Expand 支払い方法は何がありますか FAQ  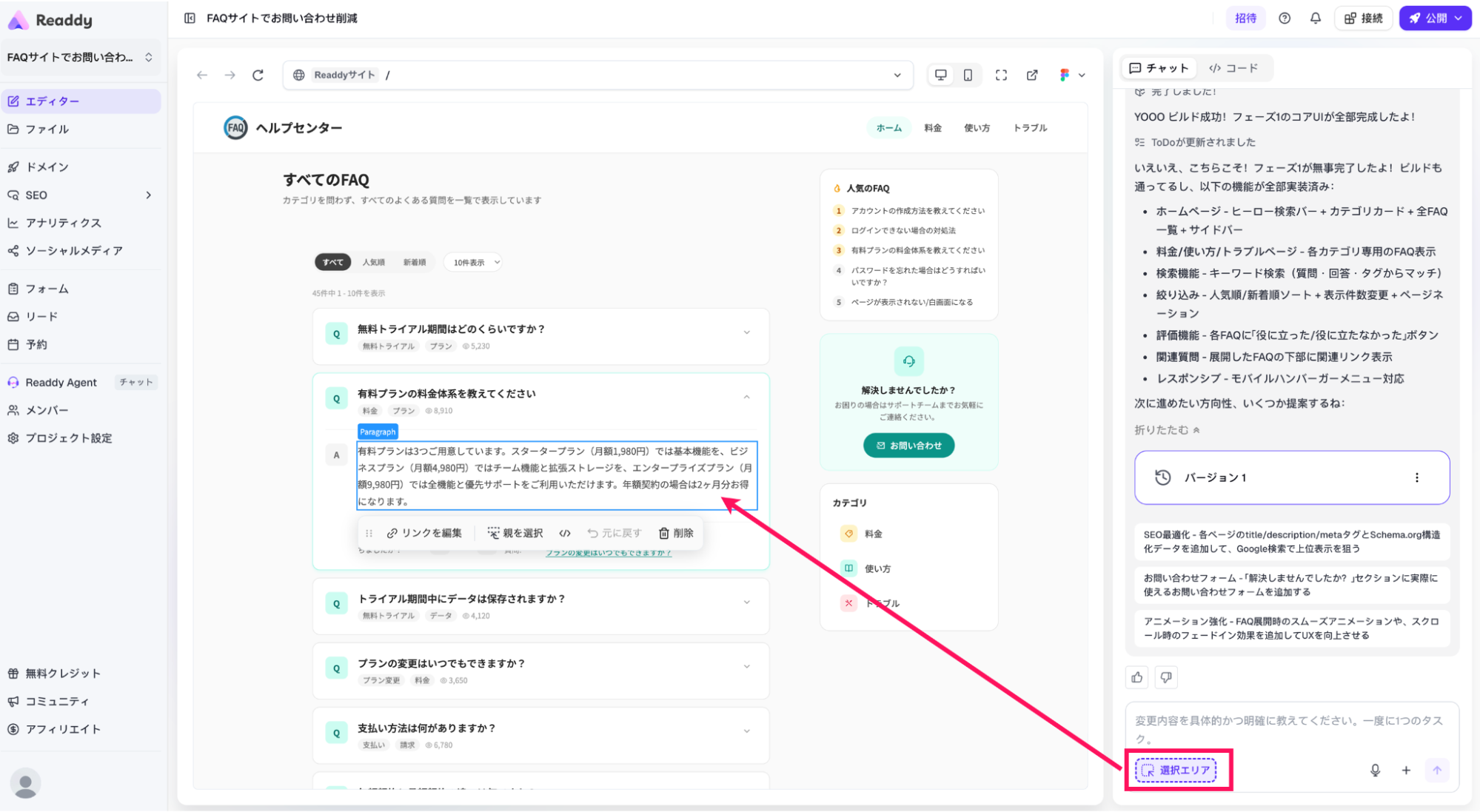pos(540,736)
